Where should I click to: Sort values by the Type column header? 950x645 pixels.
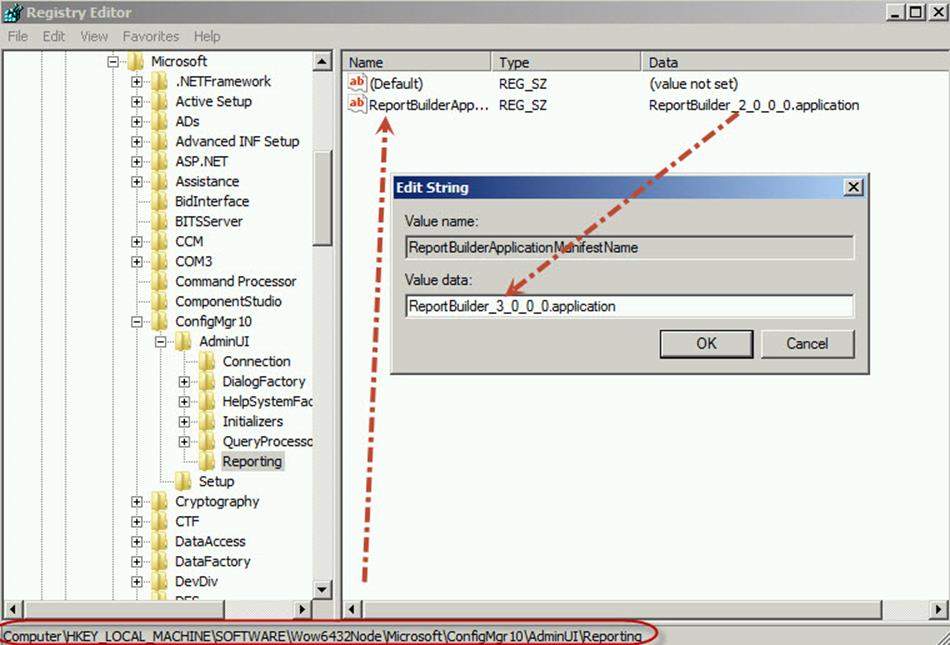click(x=566, y=62)
